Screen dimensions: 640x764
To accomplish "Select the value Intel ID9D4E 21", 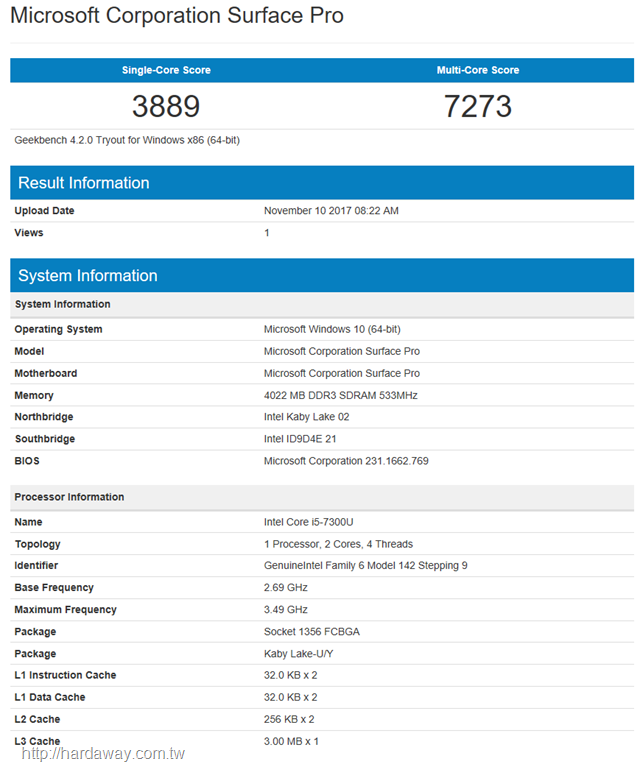I will point(300,439).
